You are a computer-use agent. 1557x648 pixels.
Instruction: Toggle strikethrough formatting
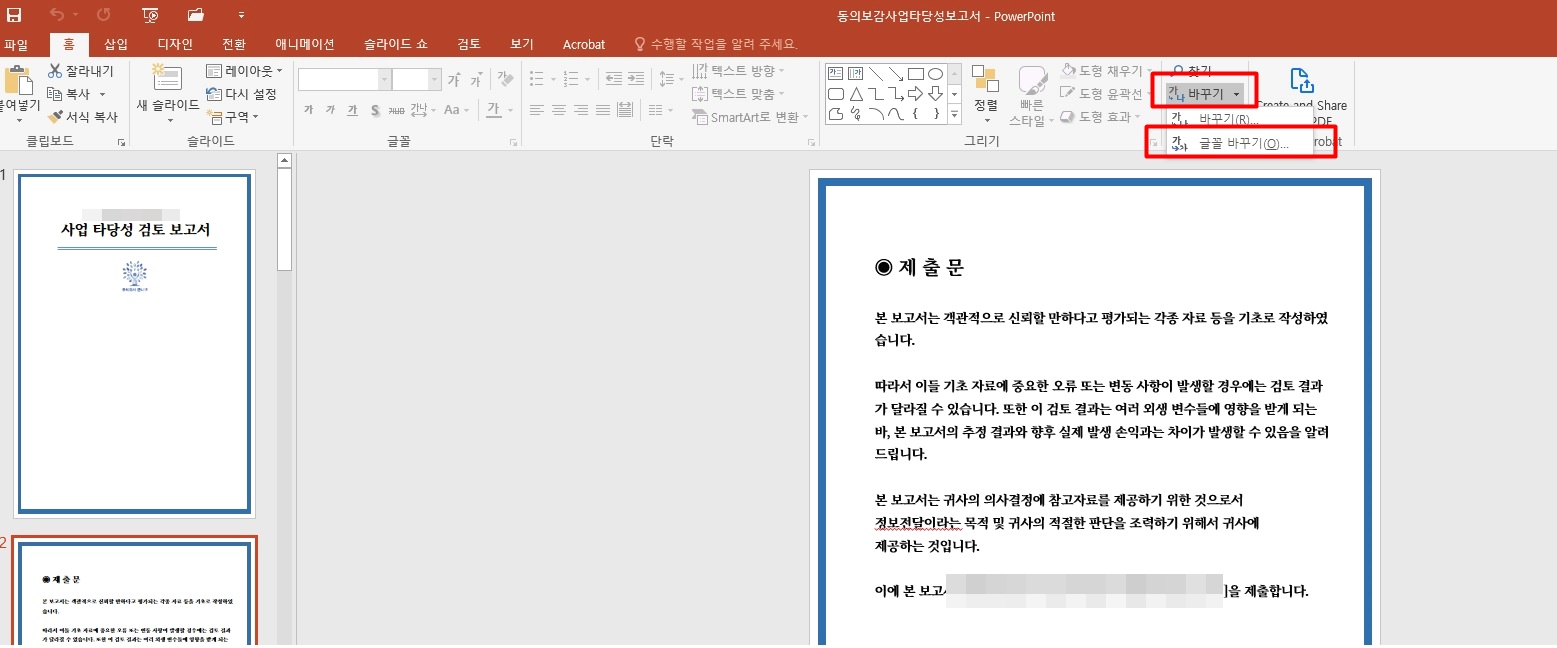(x=395, y=110)
